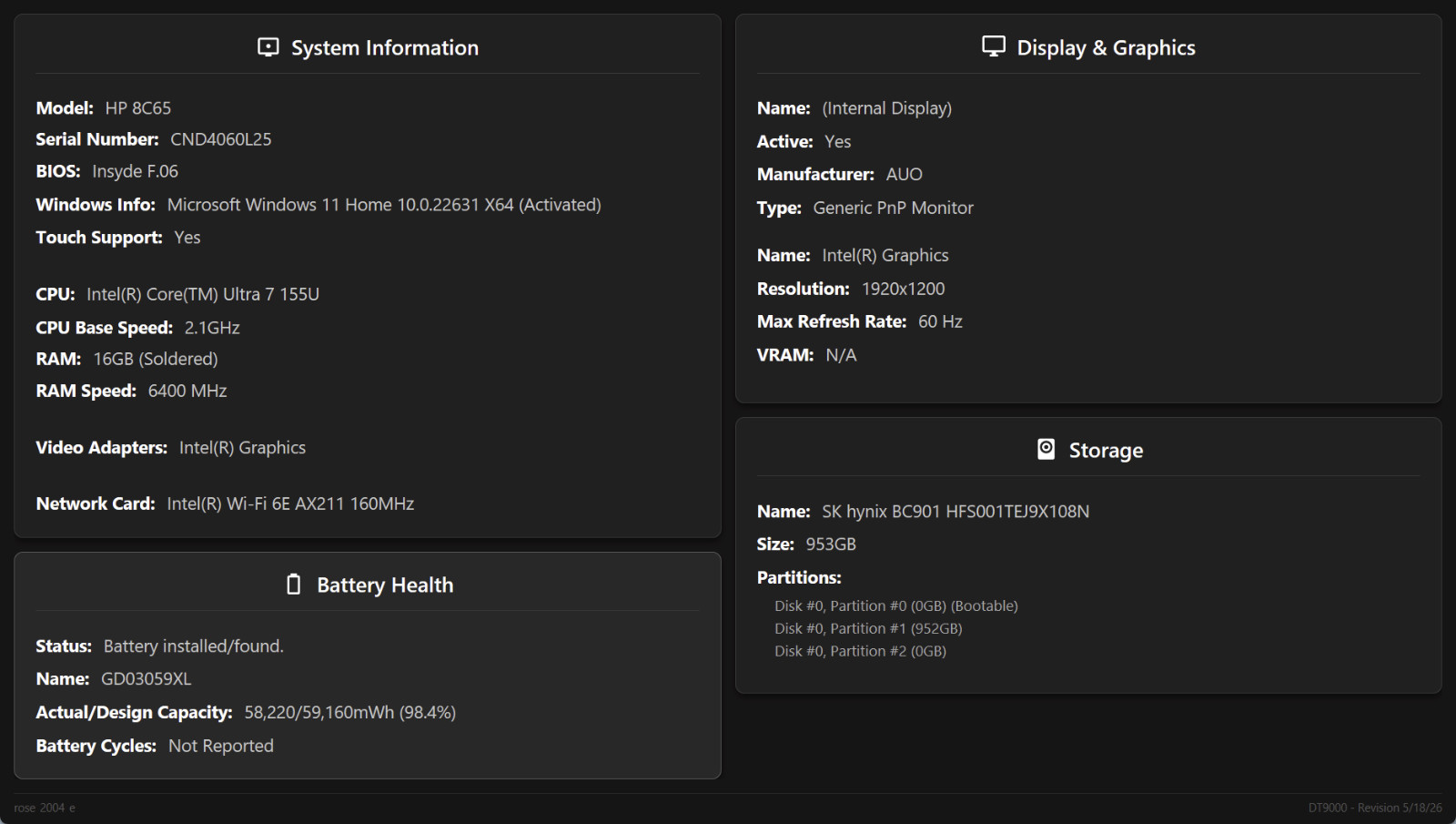
Task: Click the Storage heading
Action: click(1106, 450)
